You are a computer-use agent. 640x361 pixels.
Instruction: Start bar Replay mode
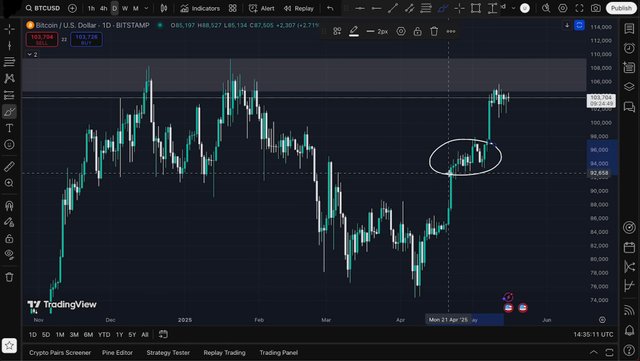point(299,8)
